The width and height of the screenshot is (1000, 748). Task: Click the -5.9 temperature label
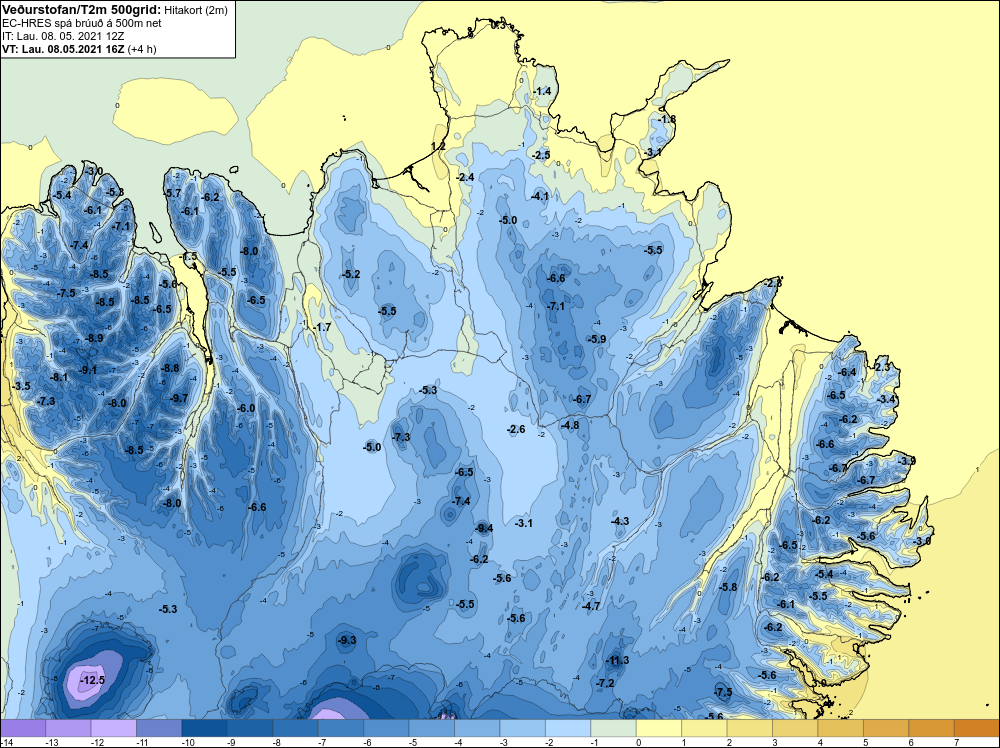[x=597, y=339]
